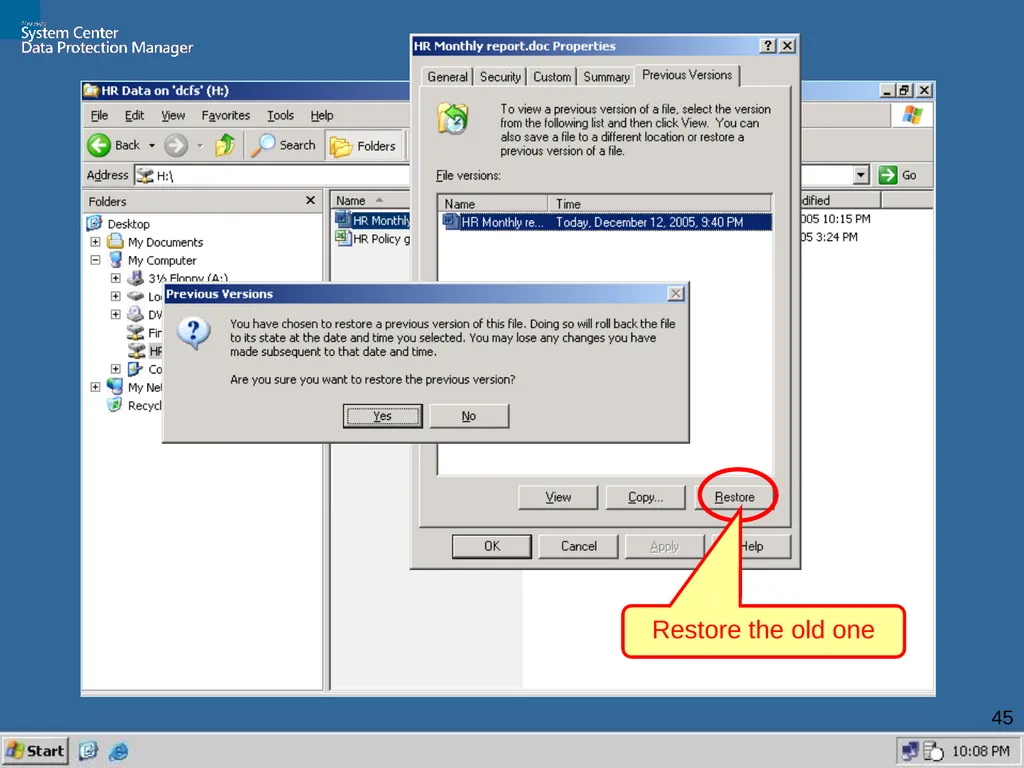
Task: Open the File menu in Explorer
Action: pyautogui.click(x=99, y=116)
